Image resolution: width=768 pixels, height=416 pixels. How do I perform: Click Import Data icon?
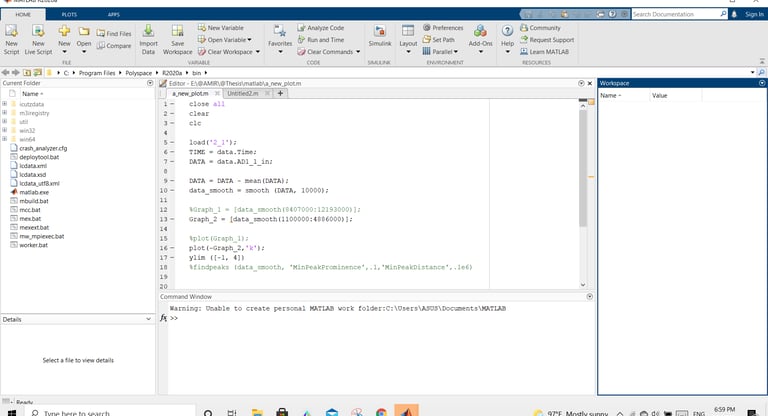click(148, 39)
